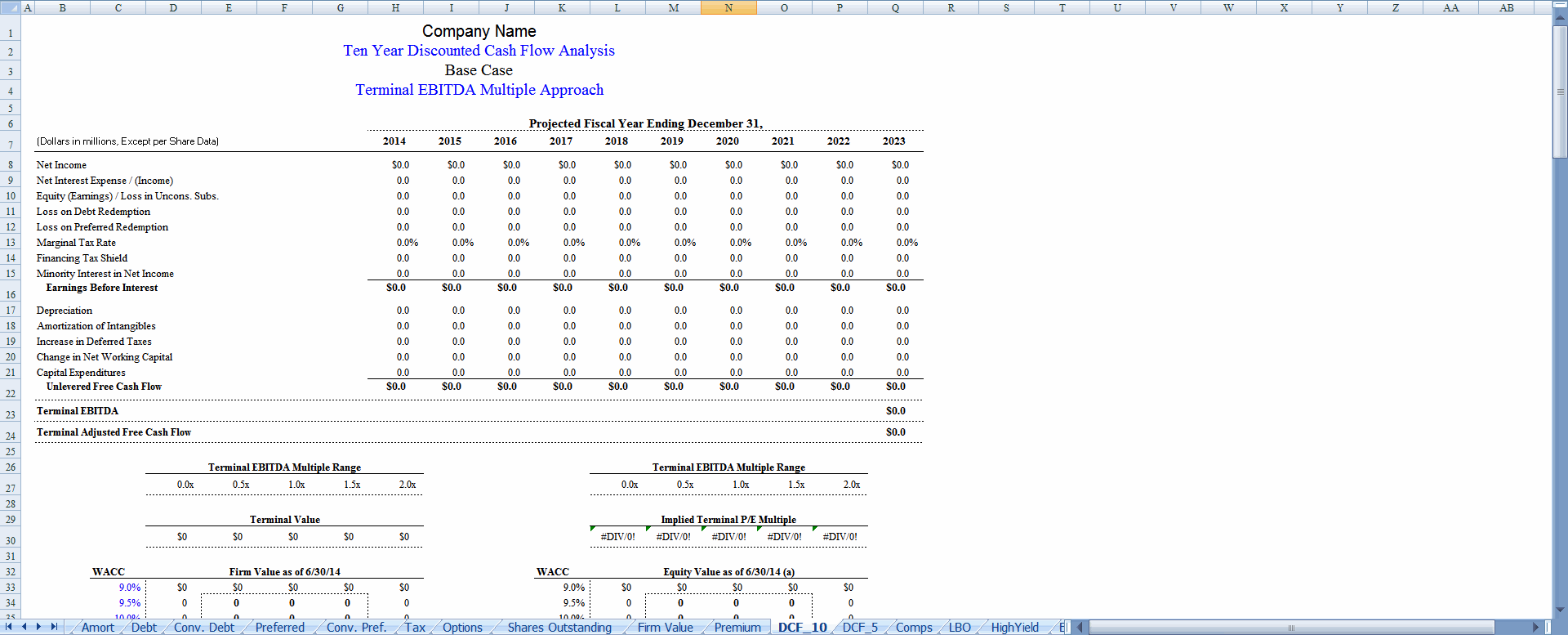The image size is (1568, 635).
Task: Open the LBO sheet tab
Action: [960, 628]
